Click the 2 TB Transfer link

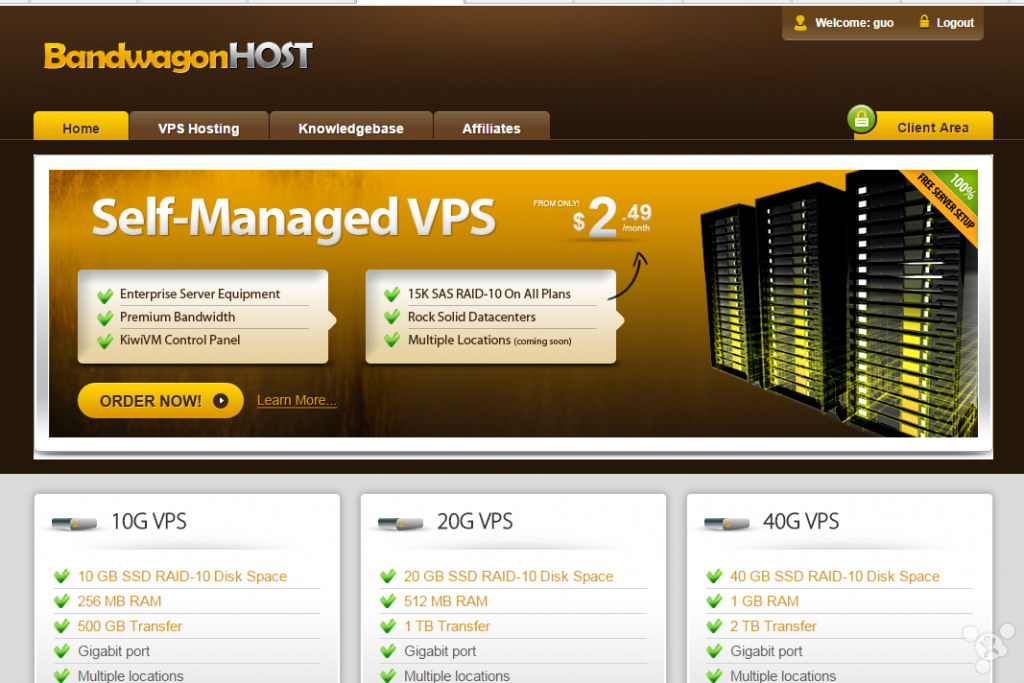click(773, 626)
